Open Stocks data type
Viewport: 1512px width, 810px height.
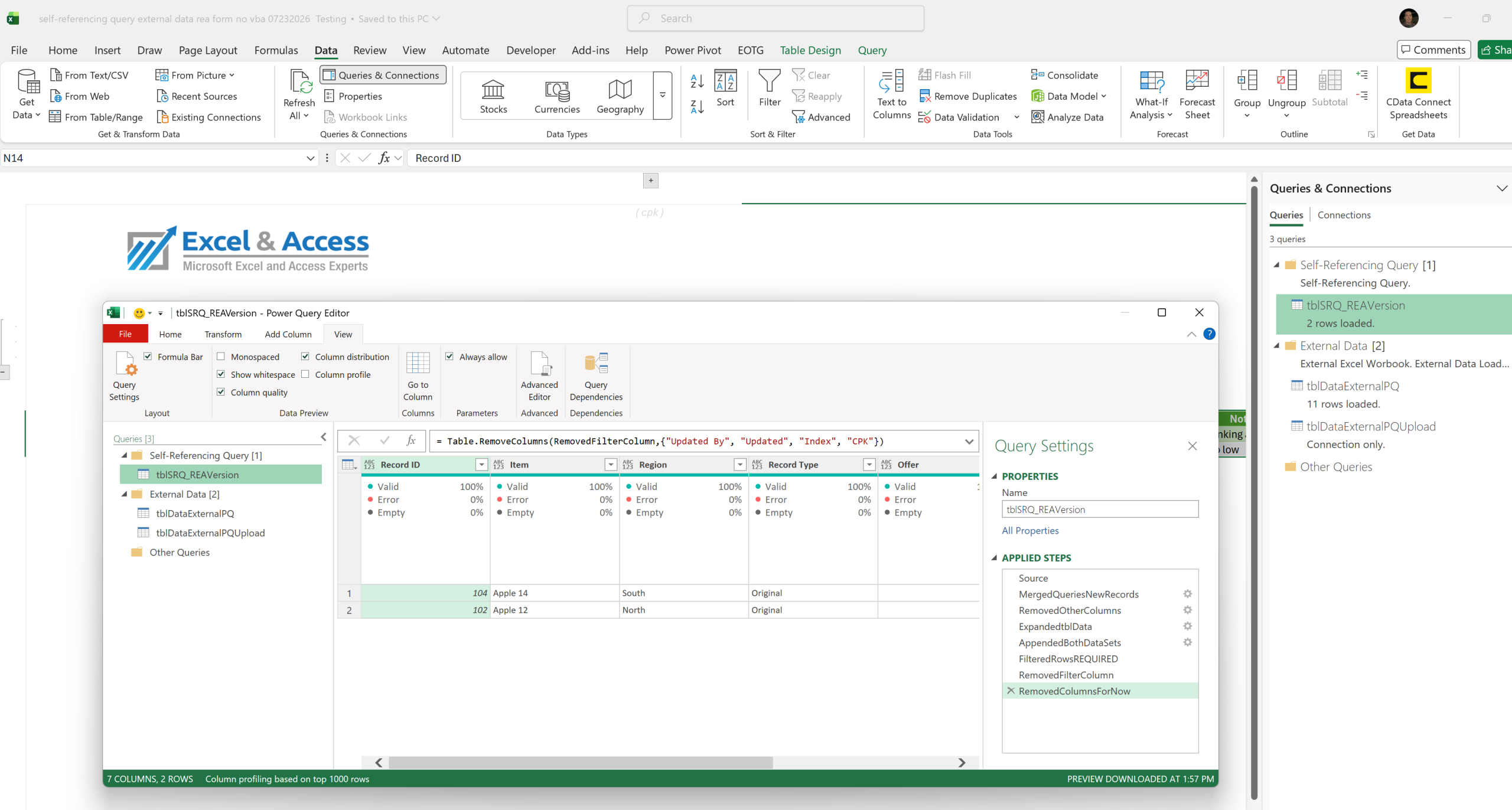coord(493,96)
